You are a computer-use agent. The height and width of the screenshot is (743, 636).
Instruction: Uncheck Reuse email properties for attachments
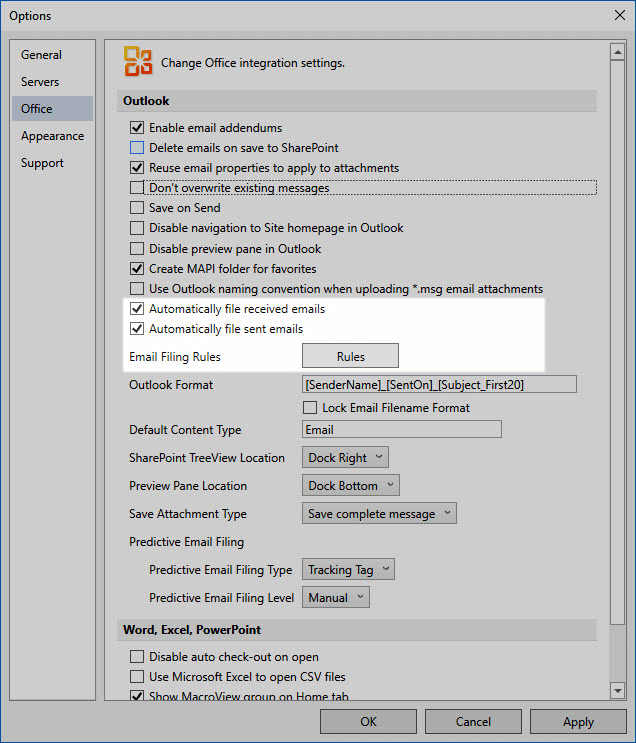pyautogui.click(x=137, y=168)
